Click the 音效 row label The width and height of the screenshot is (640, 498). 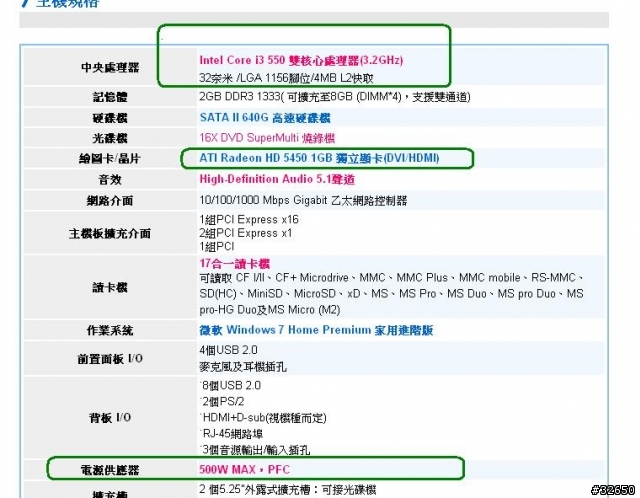click(110, 179)
